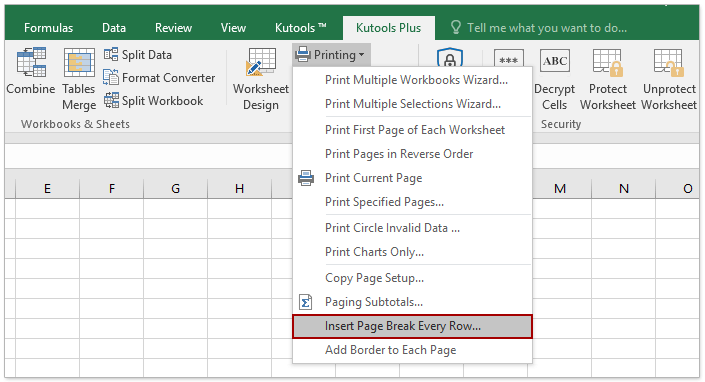Select column H header

pyautogui.click(x=239, y=188)
